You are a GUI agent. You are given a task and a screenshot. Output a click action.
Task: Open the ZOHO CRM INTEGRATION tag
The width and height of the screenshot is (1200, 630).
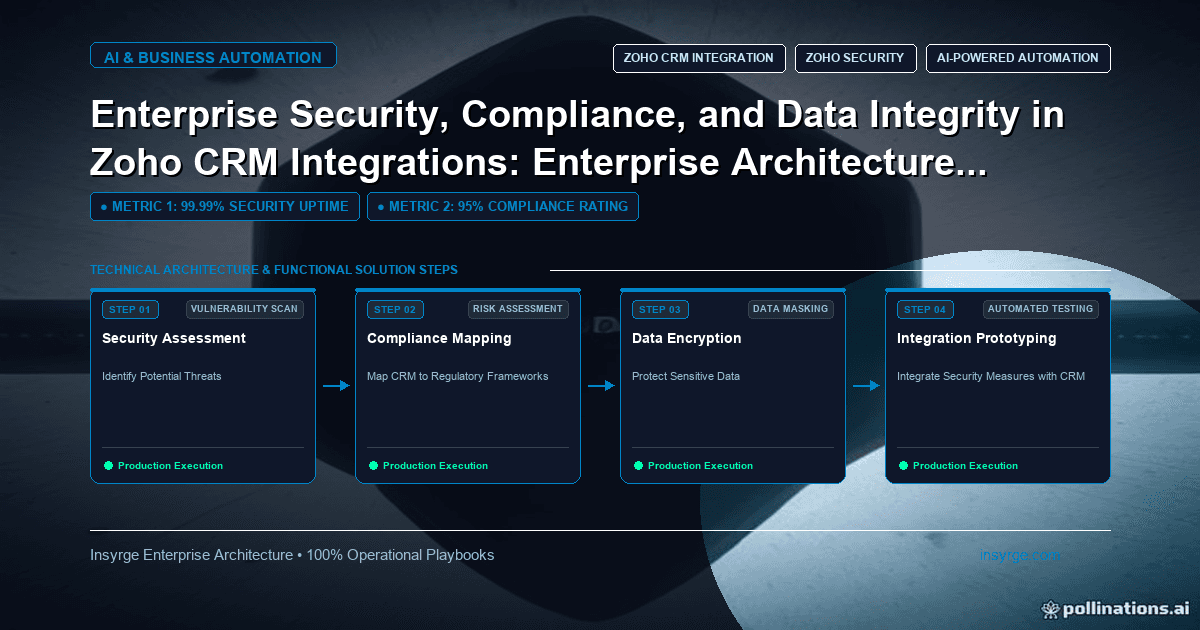point(699,58)
